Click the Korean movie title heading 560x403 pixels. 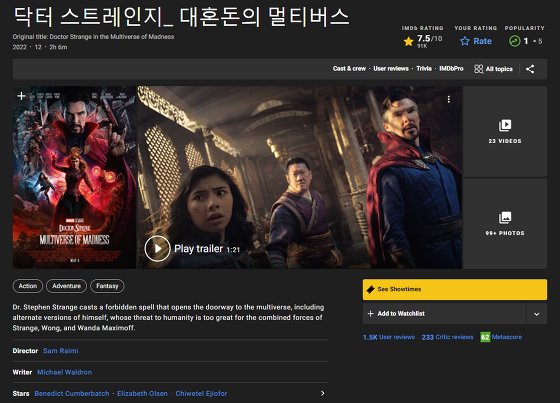181,16
